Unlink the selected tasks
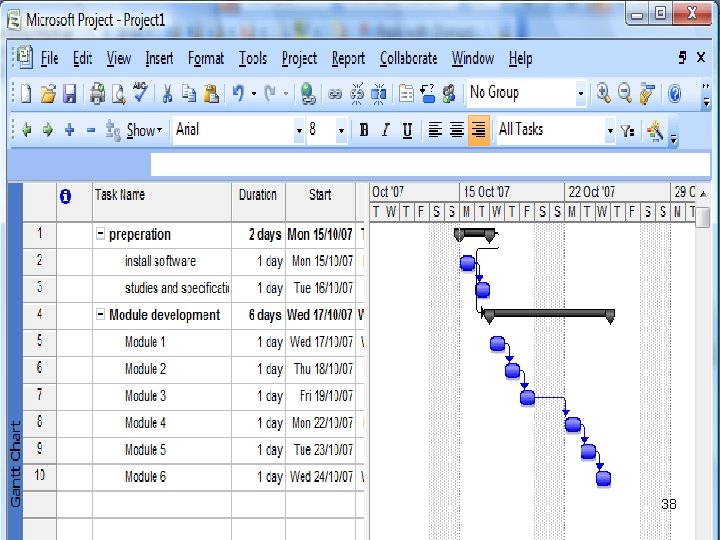The image size is (720, 540). tap(357, 94)
